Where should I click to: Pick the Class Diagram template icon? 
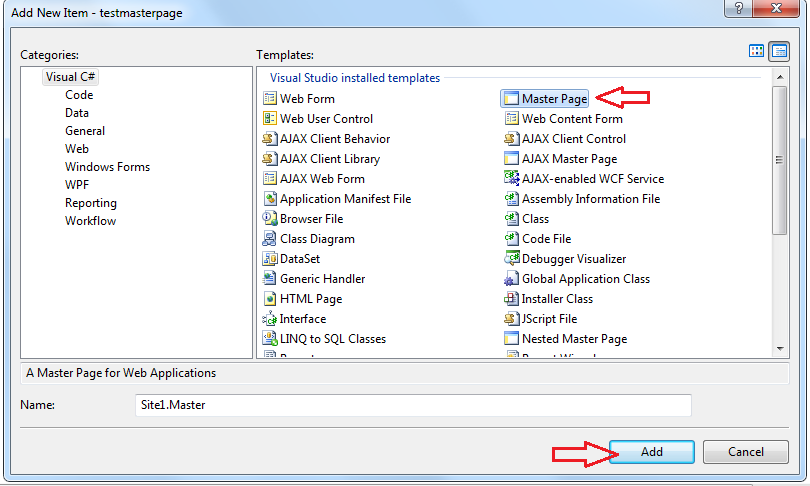[269, 239]
